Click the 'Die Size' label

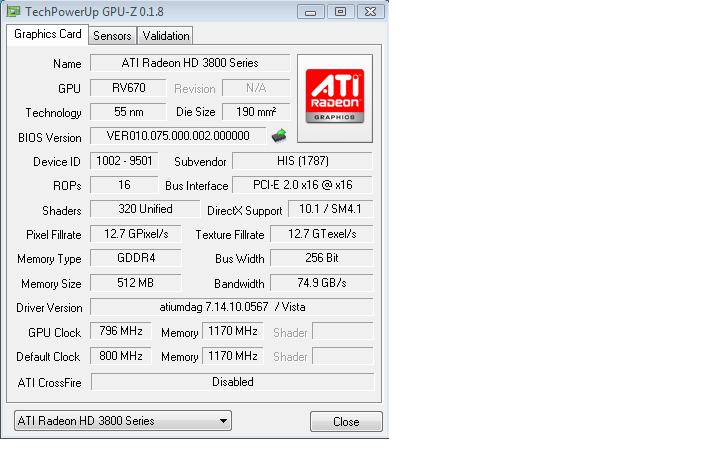(x=196, y=112)
